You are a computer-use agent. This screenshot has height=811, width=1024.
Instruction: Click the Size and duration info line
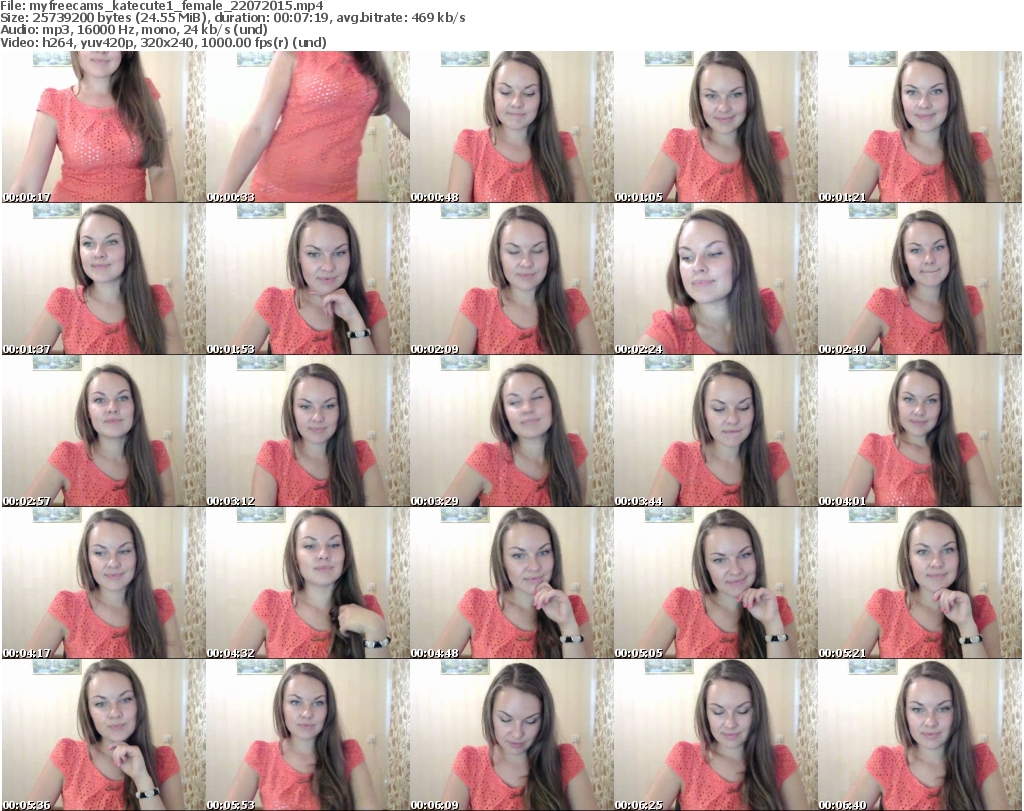pos(233,18)
